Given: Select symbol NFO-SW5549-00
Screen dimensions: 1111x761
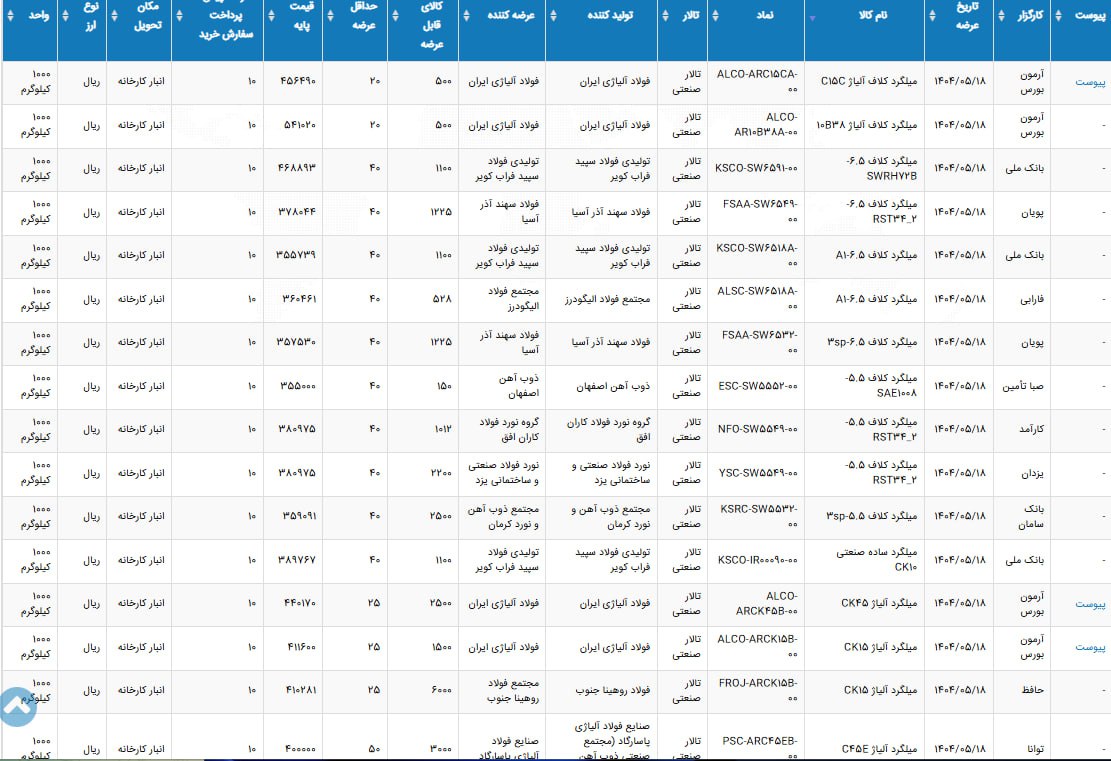Looking at the screenshot, I should click(757, 429).
